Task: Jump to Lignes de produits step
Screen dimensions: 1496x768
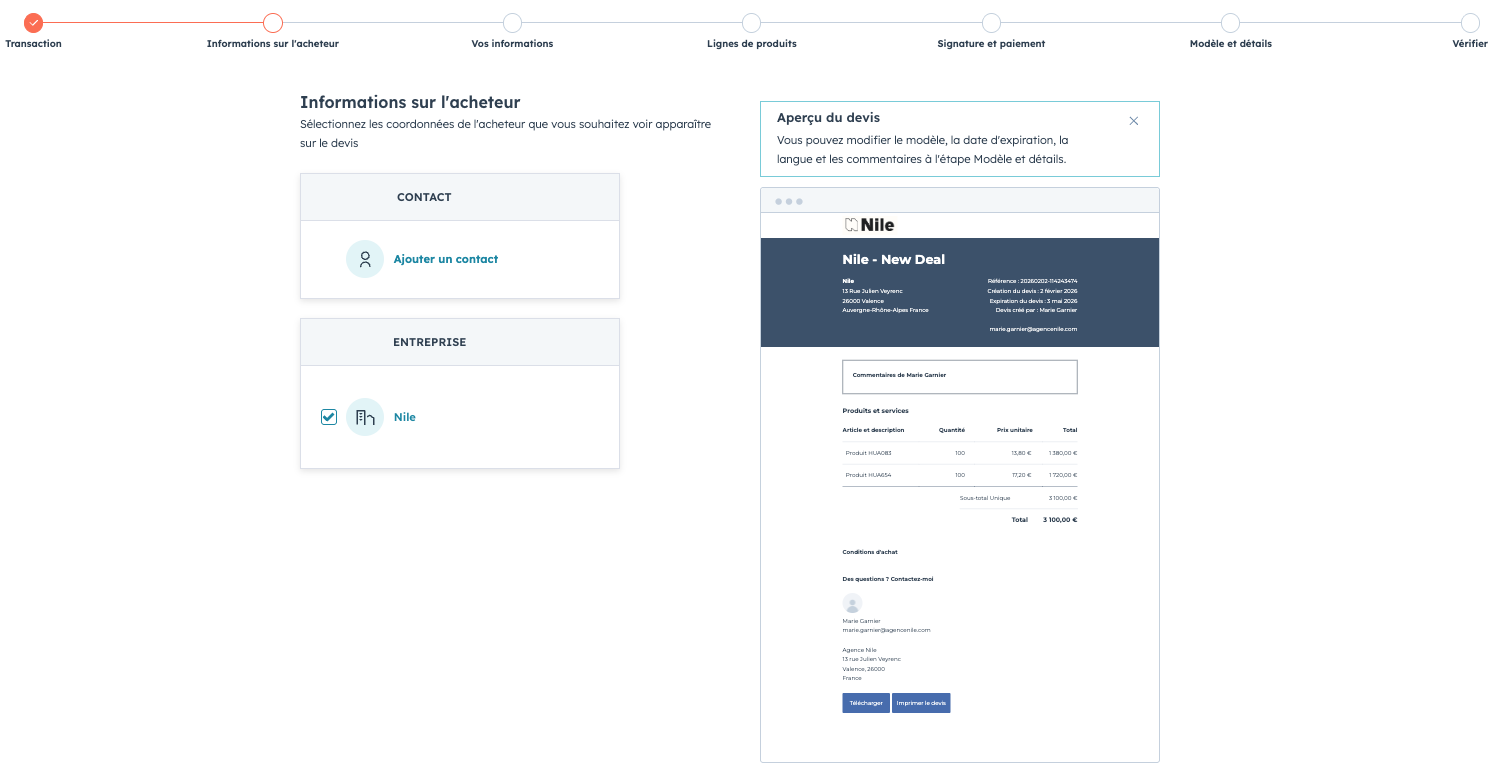Action: [x=751, y=23]
